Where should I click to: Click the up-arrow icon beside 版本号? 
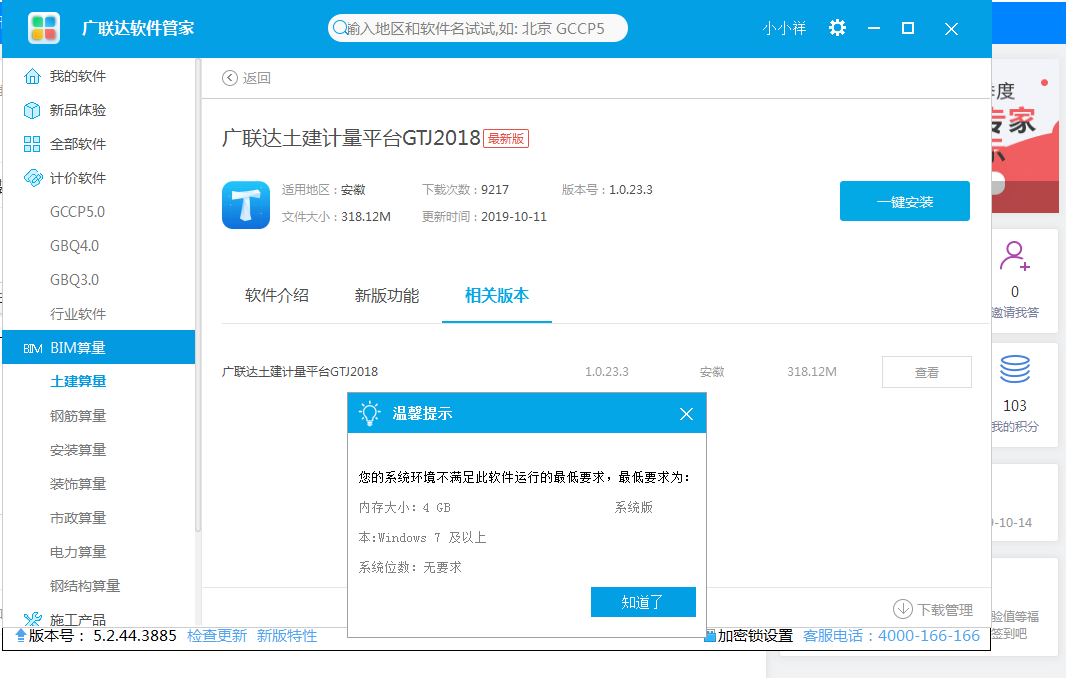[20, 635]
